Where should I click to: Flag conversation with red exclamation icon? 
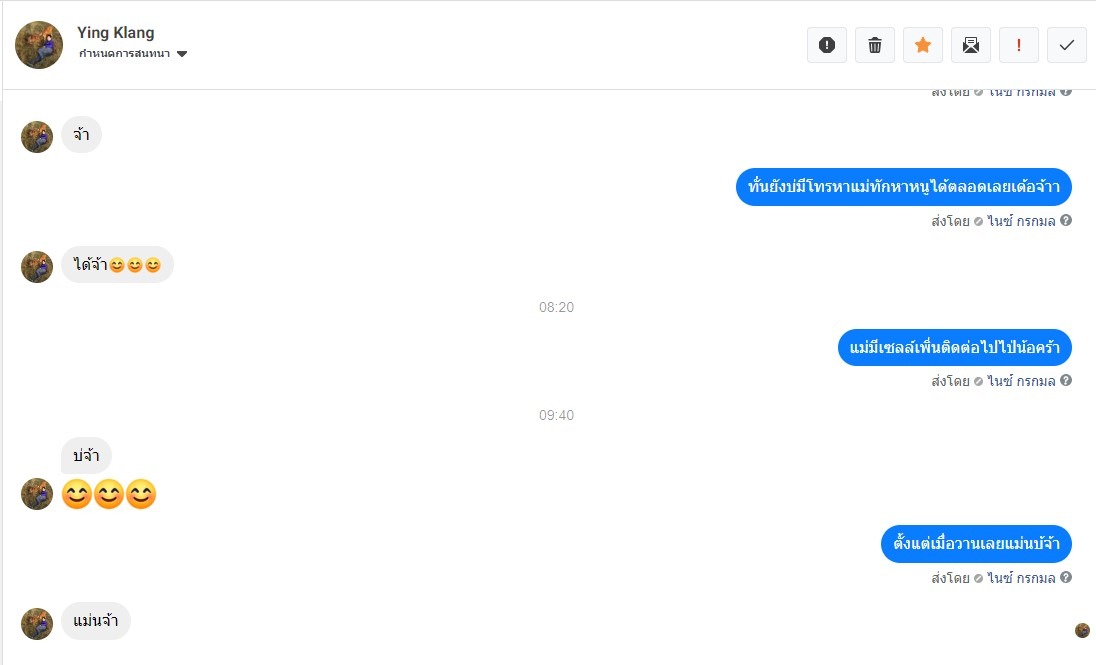(x=1018, y=45)
